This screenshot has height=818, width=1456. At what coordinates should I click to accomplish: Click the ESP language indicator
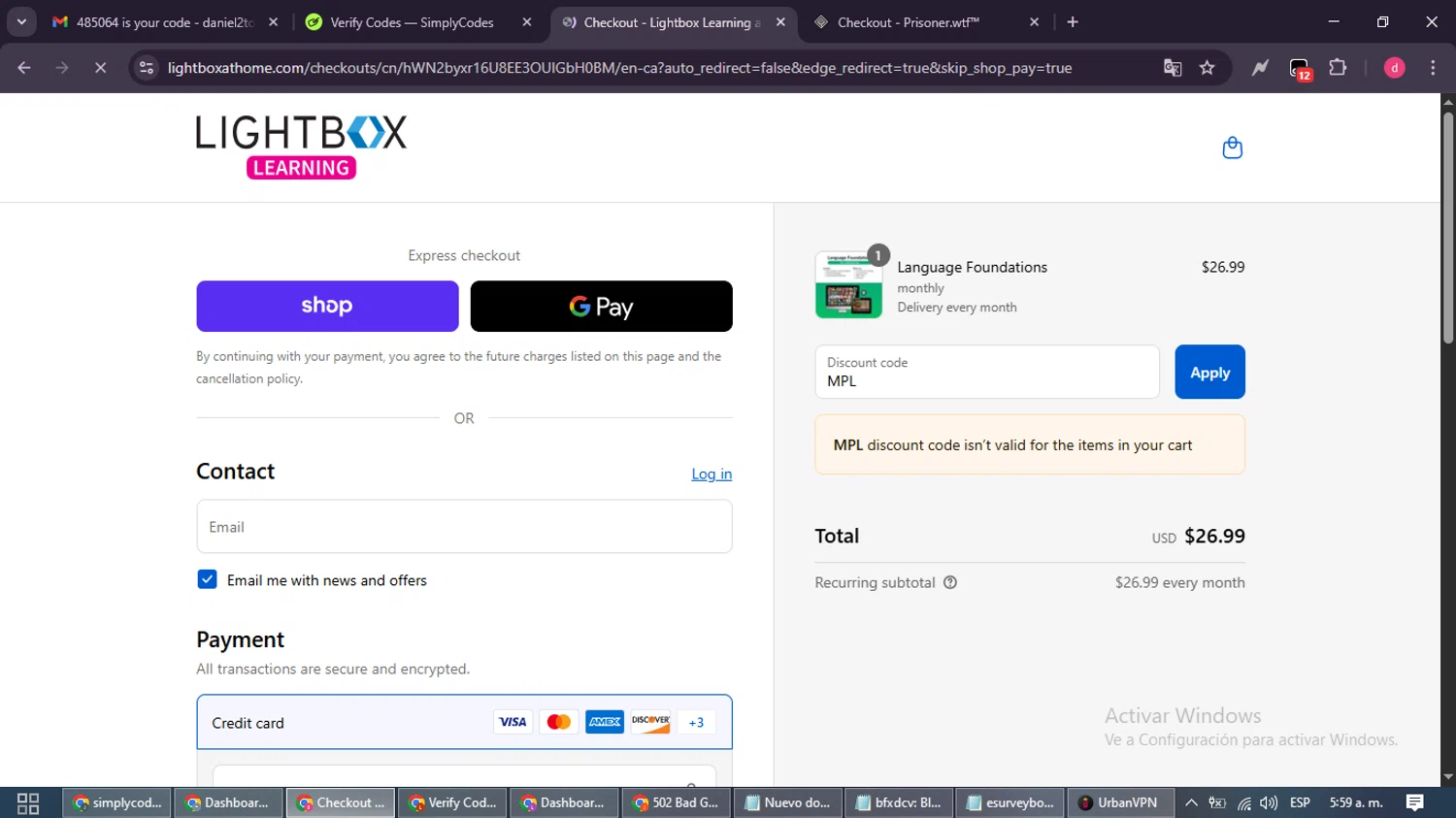click(x=1300, y=802)
